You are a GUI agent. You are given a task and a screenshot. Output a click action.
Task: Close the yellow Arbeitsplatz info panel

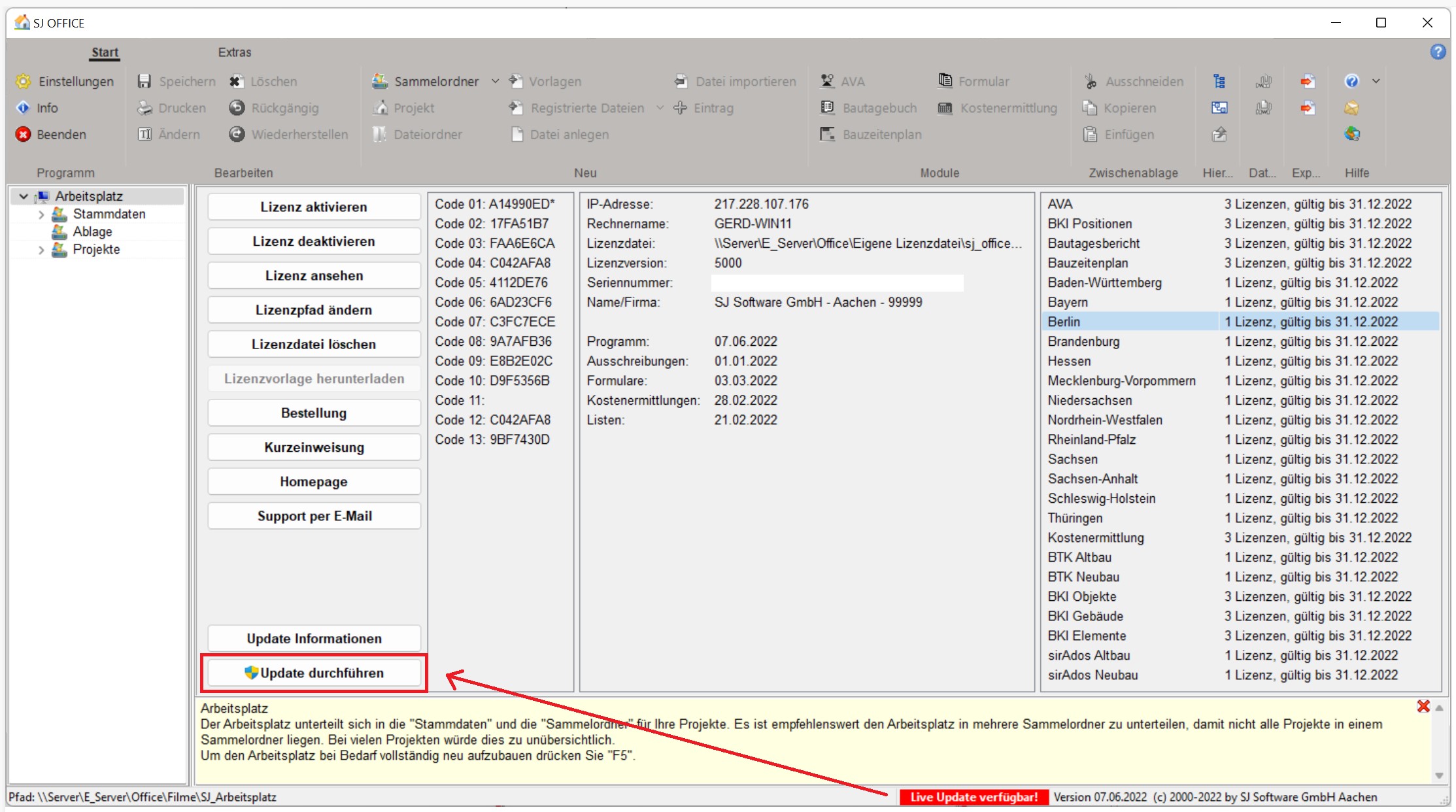[x=1423, y=706]
